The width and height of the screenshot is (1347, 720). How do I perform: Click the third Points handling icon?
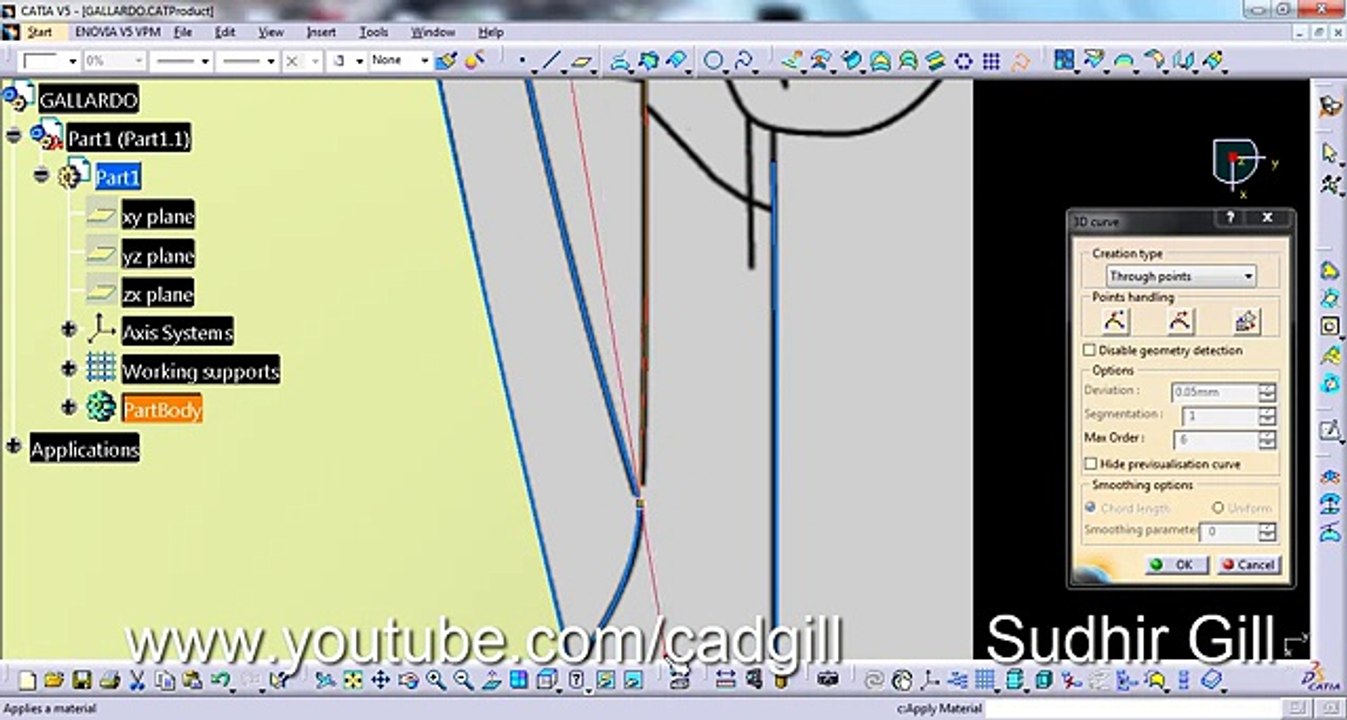tap(1246, 321)
